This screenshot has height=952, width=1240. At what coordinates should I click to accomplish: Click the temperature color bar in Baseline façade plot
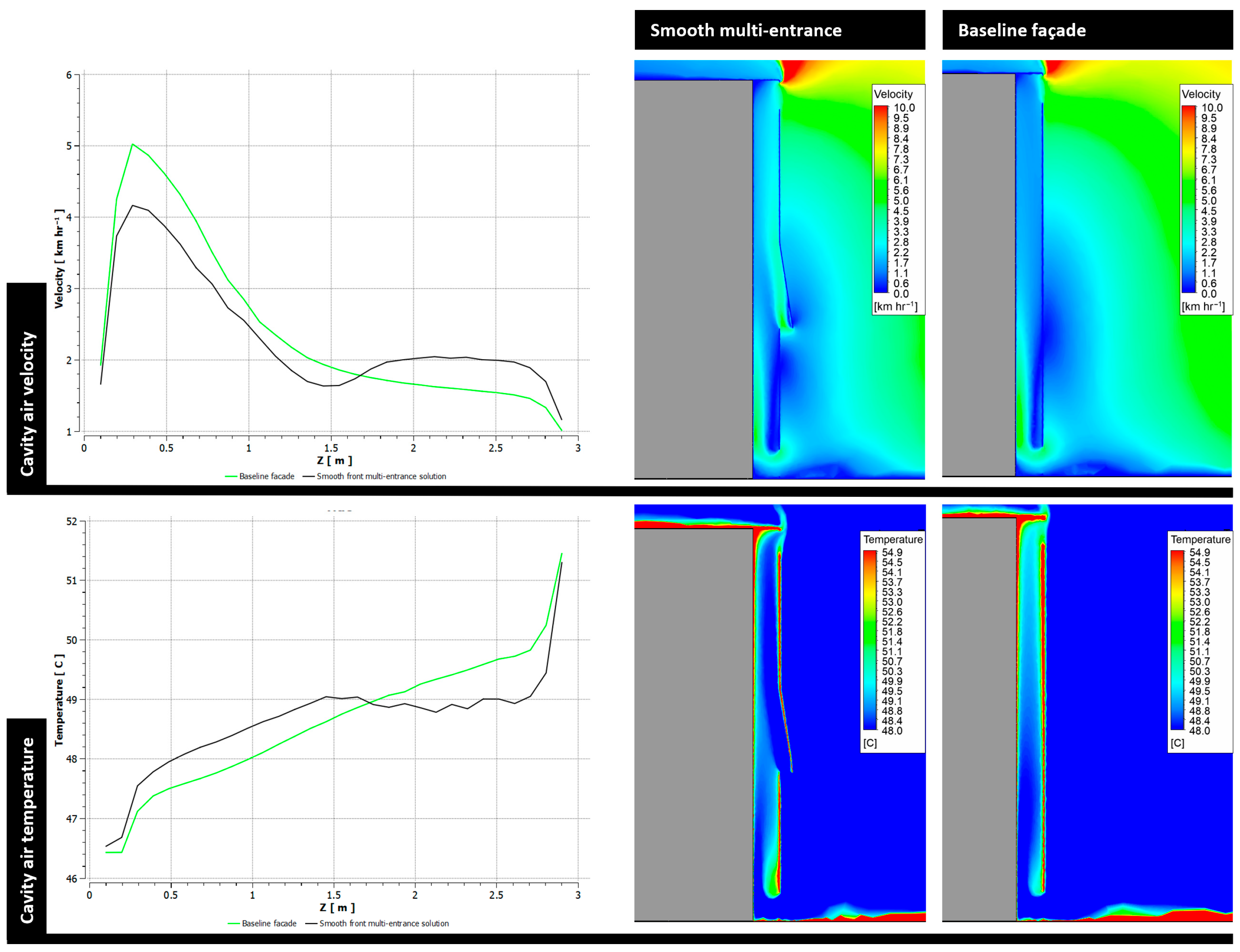pos(1177,640)
